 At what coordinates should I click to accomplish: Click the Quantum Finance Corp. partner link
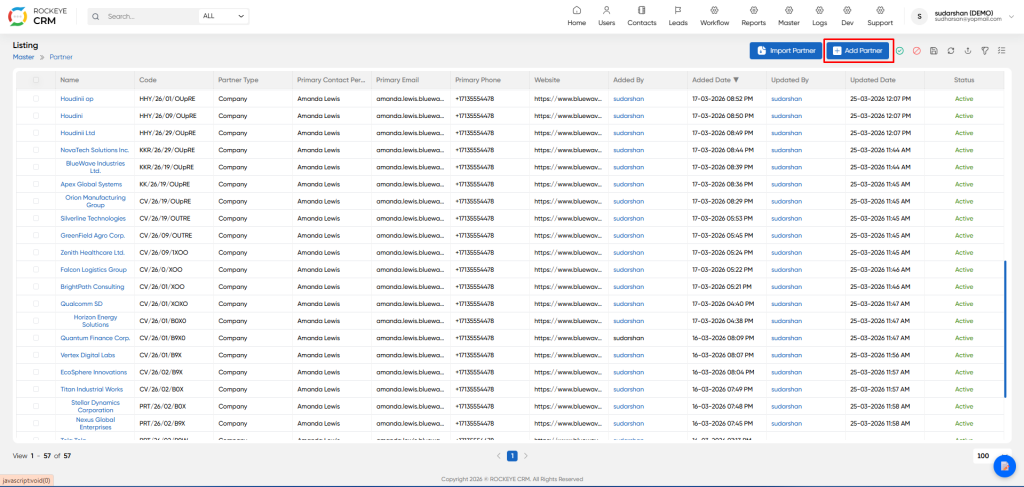95,338
